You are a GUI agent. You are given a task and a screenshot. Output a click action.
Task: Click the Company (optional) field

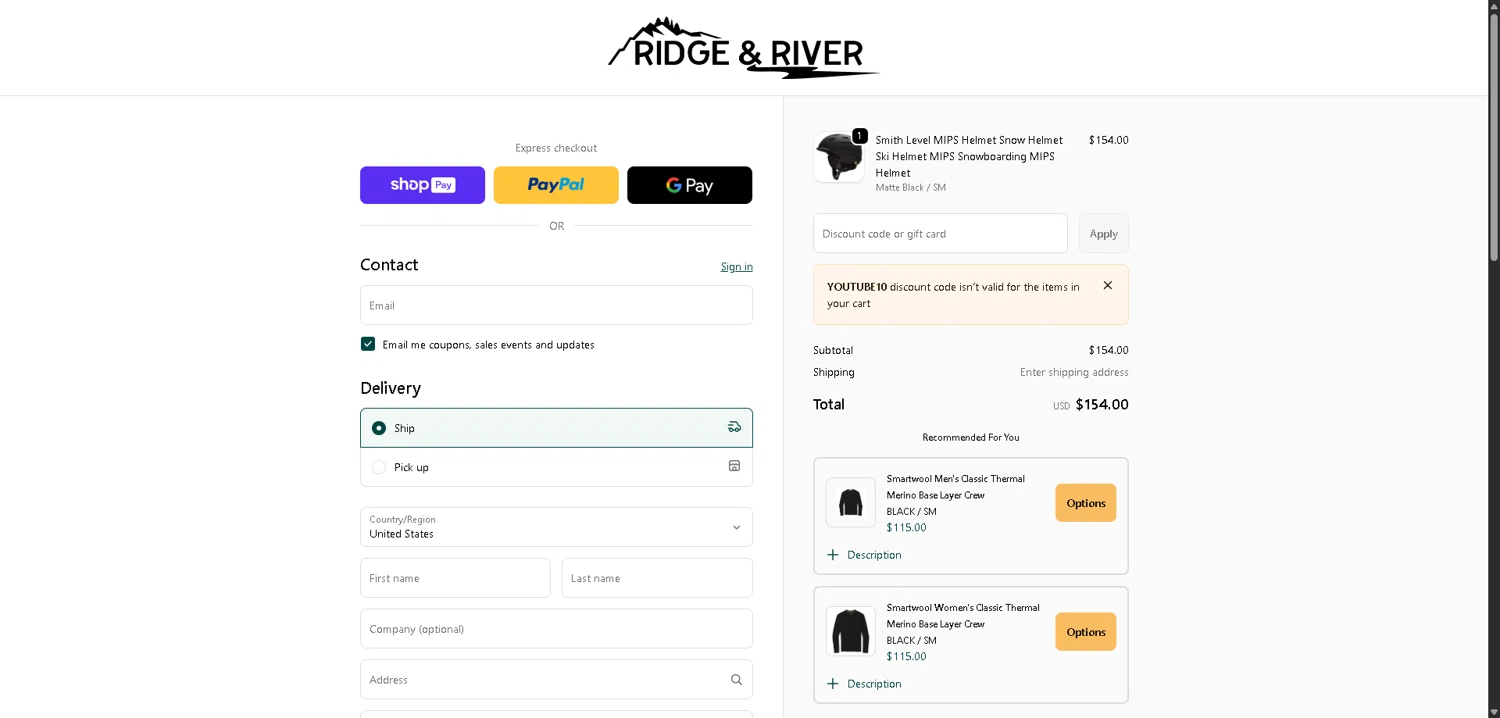556,629
